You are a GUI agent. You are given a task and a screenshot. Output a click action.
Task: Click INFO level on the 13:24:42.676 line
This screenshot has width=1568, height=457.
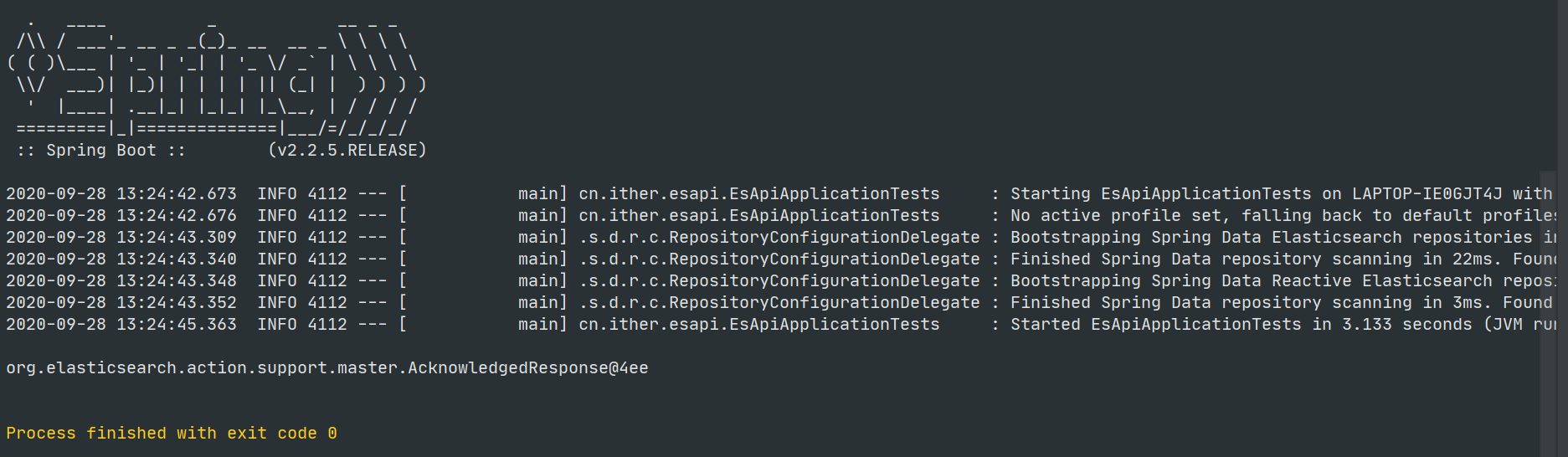click(x=276, y=216)
